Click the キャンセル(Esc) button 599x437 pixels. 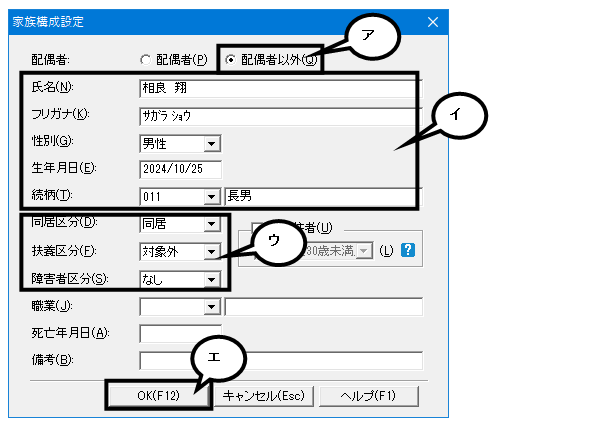pos(264,396)
